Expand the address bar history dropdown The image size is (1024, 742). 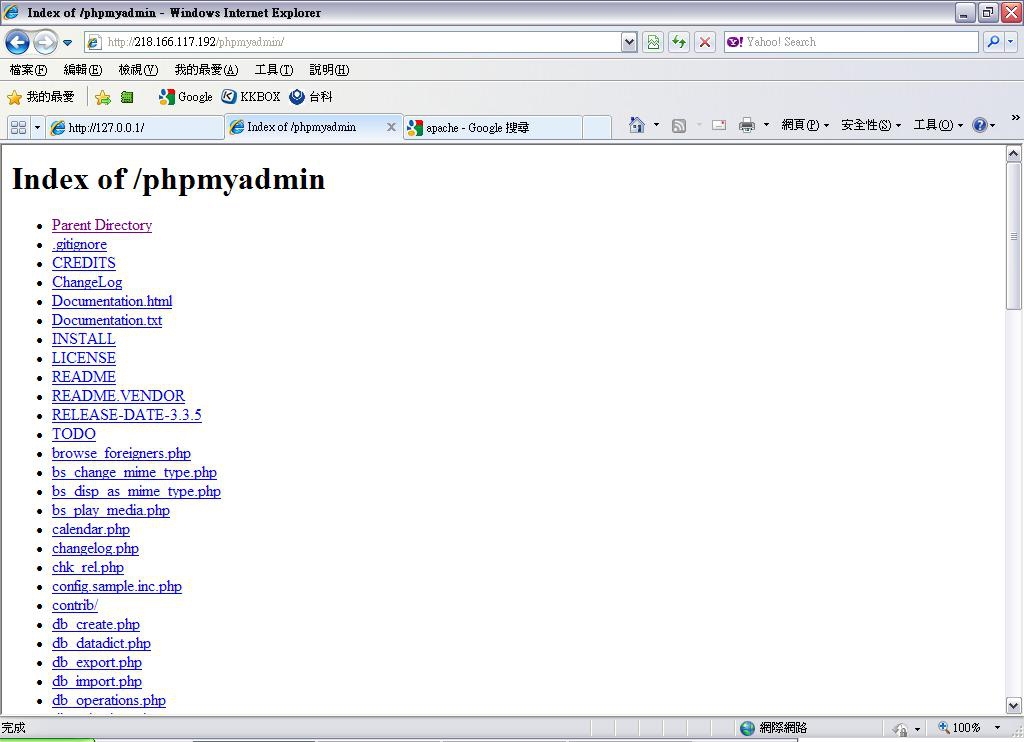630,42
